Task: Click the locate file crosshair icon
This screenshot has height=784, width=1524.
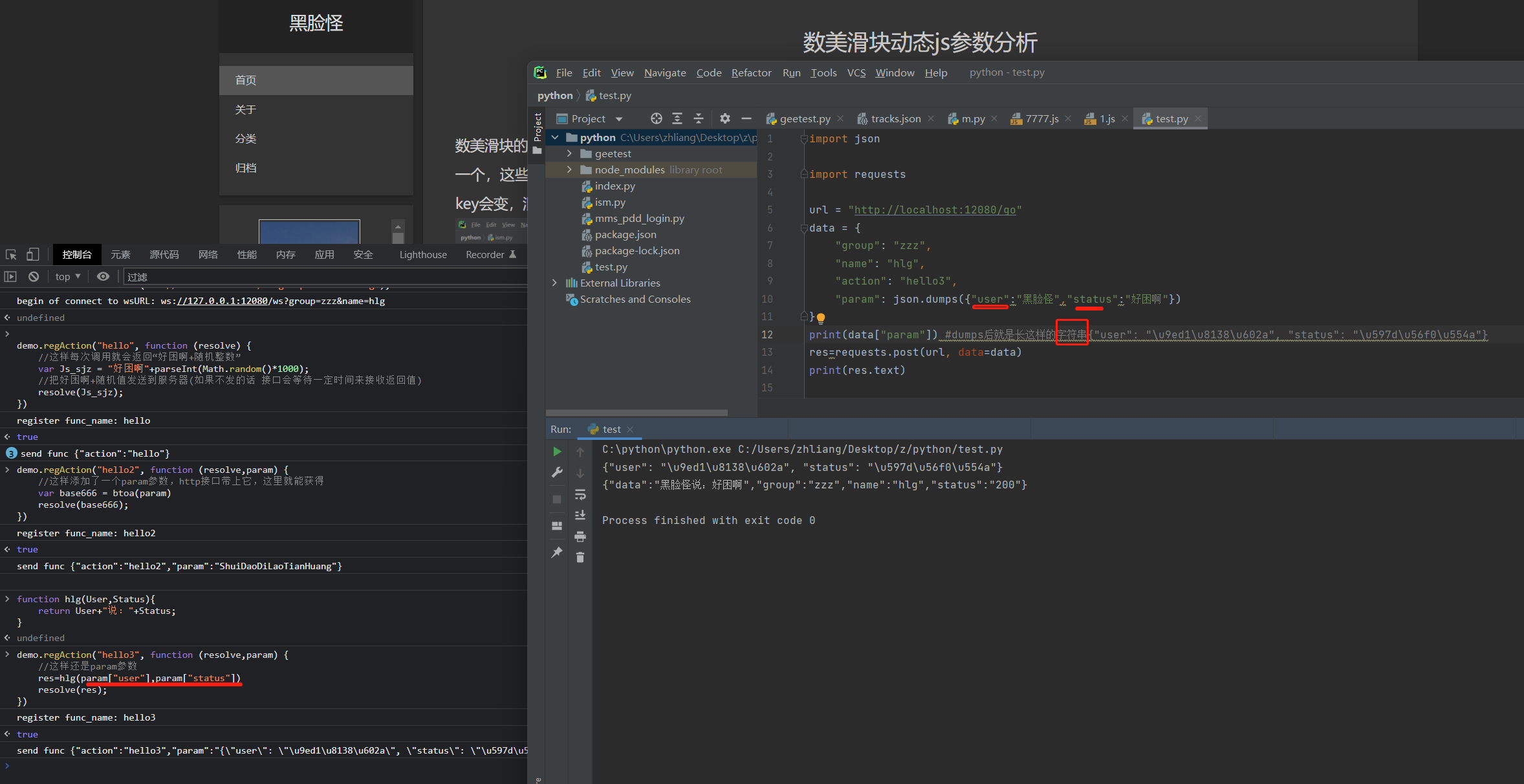Action: [656, 118]
